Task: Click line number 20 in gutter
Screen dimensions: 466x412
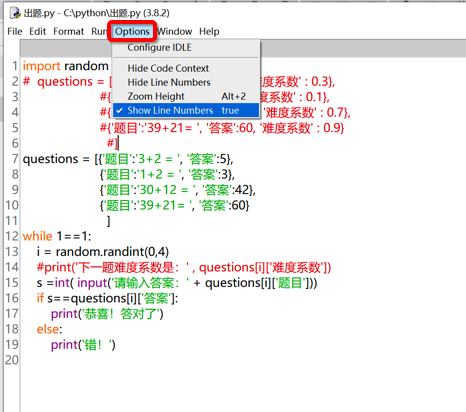Action: [x=12, y=360]
